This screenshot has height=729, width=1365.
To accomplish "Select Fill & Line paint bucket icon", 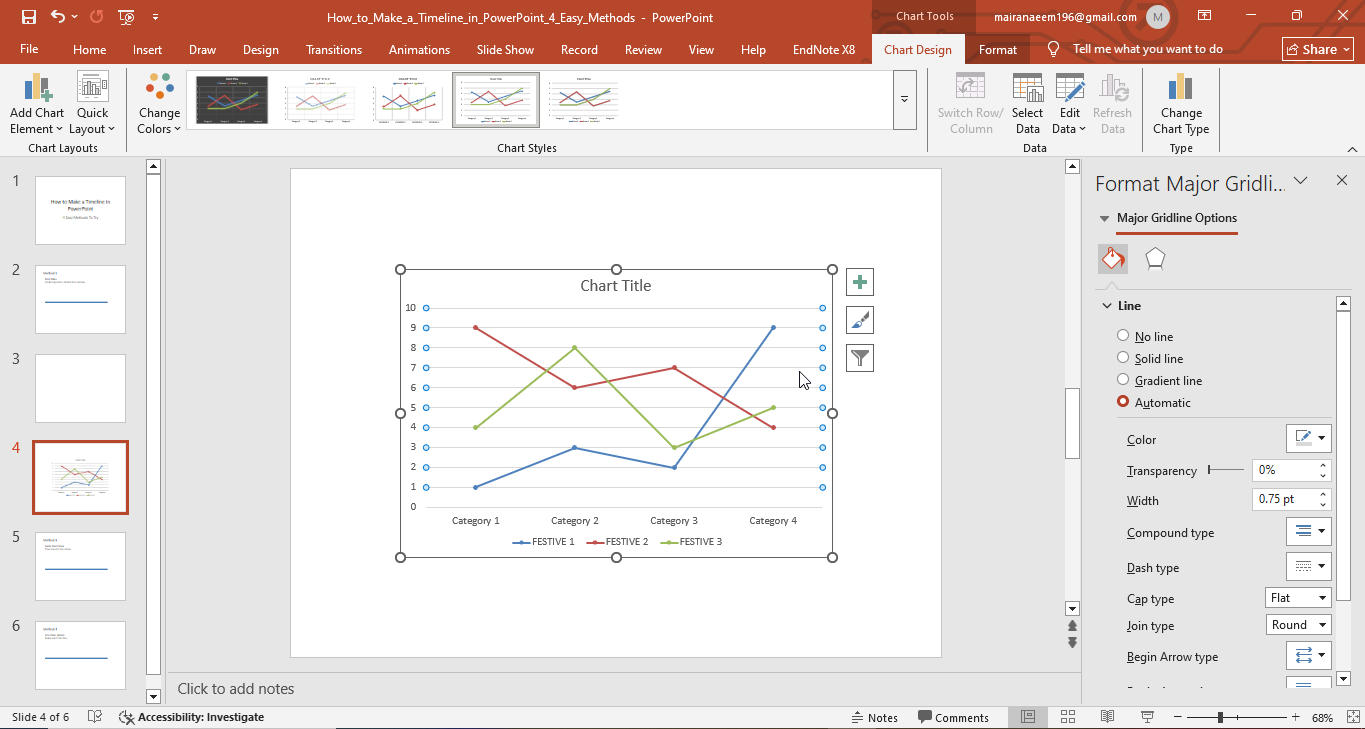I will (1113, 259).
